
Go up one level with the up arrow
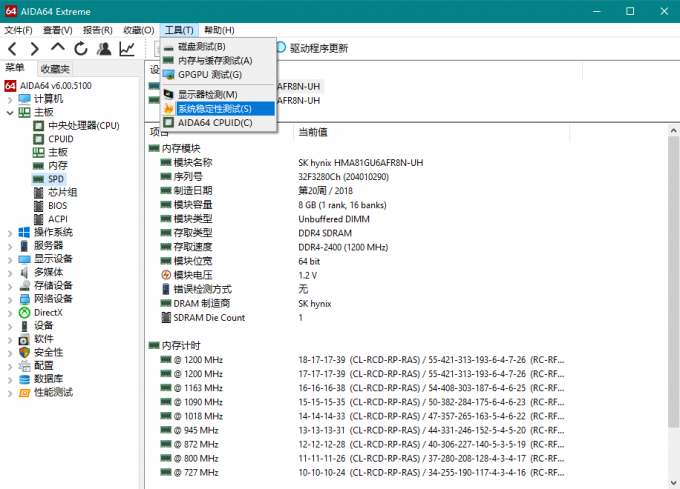(58, 47)
